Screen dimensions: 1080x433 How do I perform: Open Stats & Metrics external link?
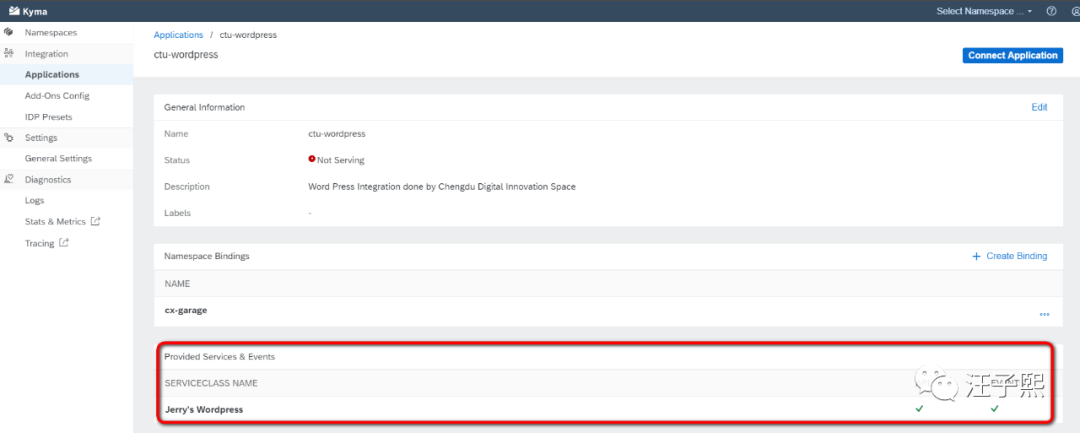[x=55, y=222]
